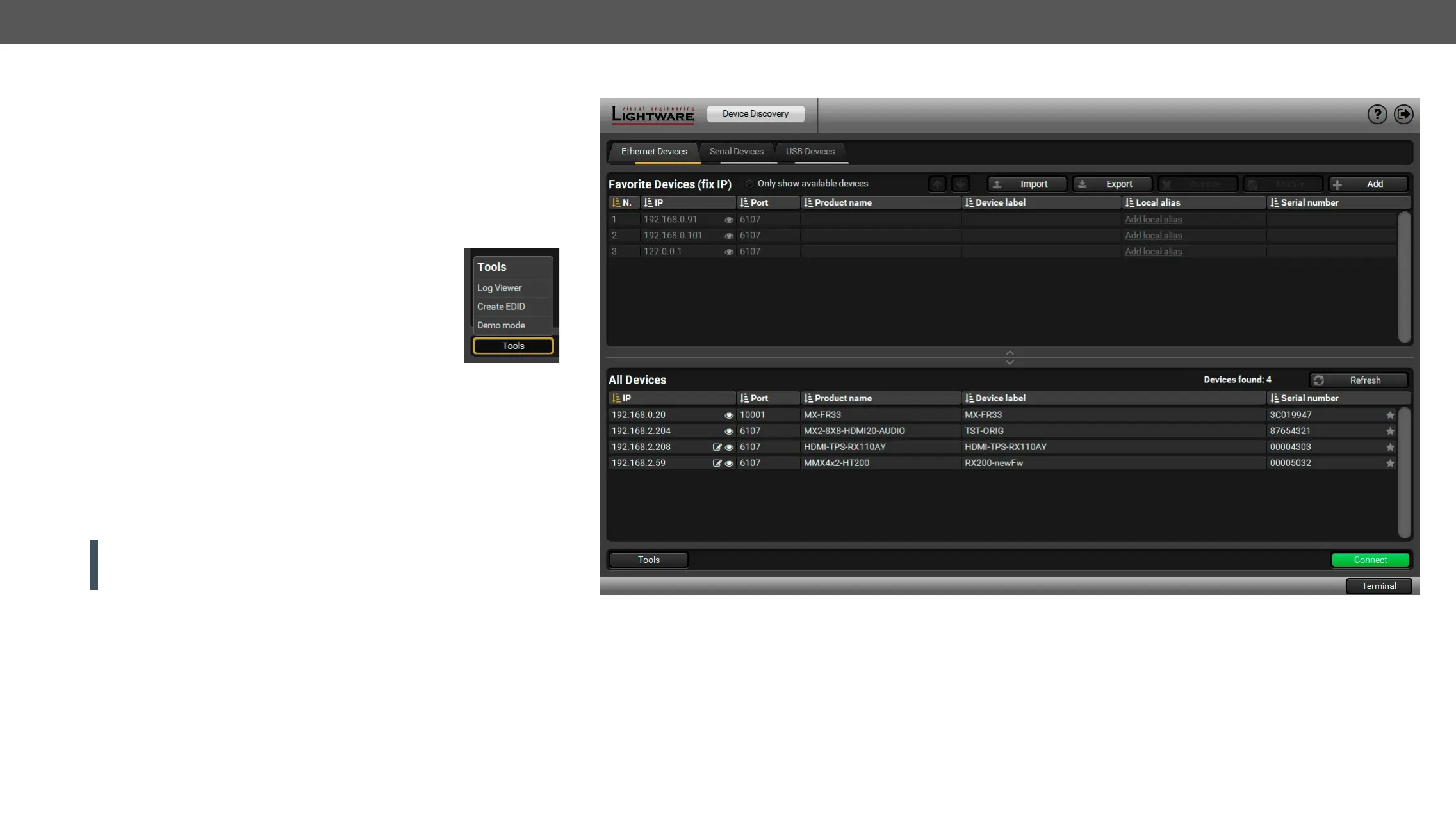The image size is (1456, 817).
Task: Click the favorite star for RX200-newFw
Action: 1390,464
